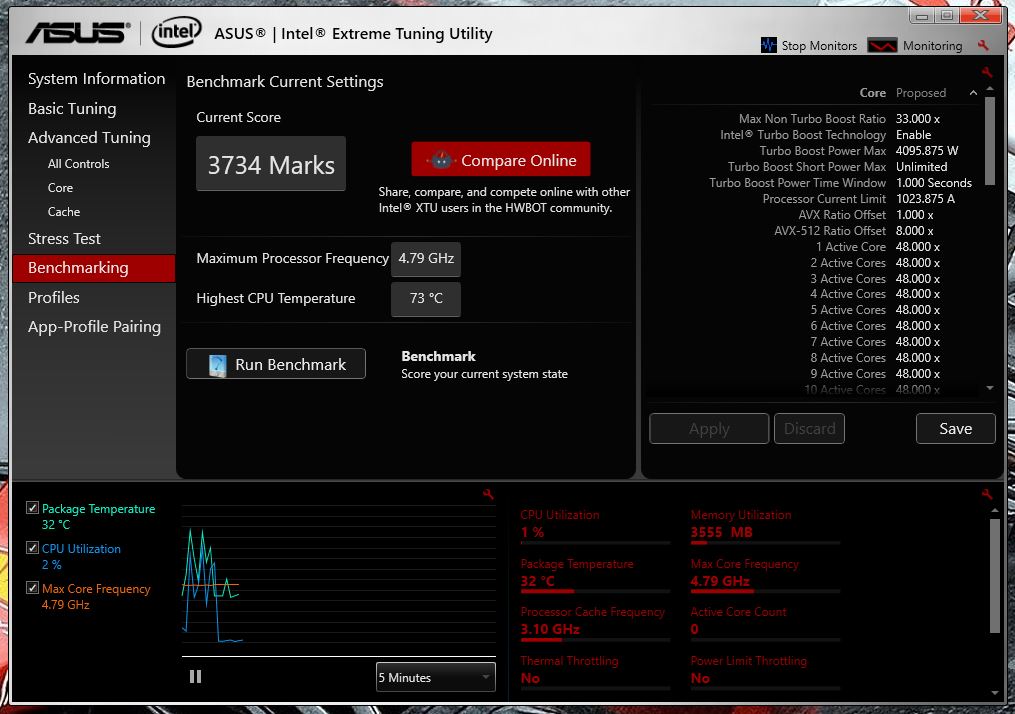Open the 5 Minutes time range dropdown
The height and width of the screenshot is (714, 1015).
click(x=436, y=677)
